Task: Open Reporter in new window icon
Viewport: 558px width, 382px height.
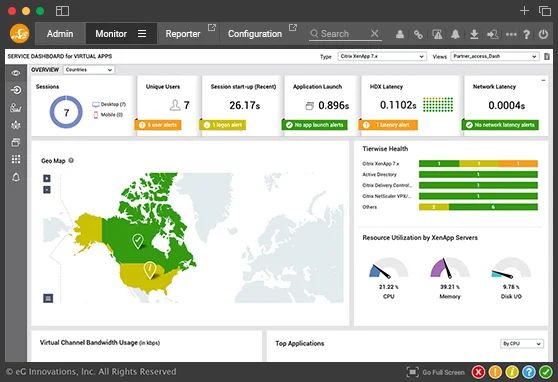Action: point(212,27)
